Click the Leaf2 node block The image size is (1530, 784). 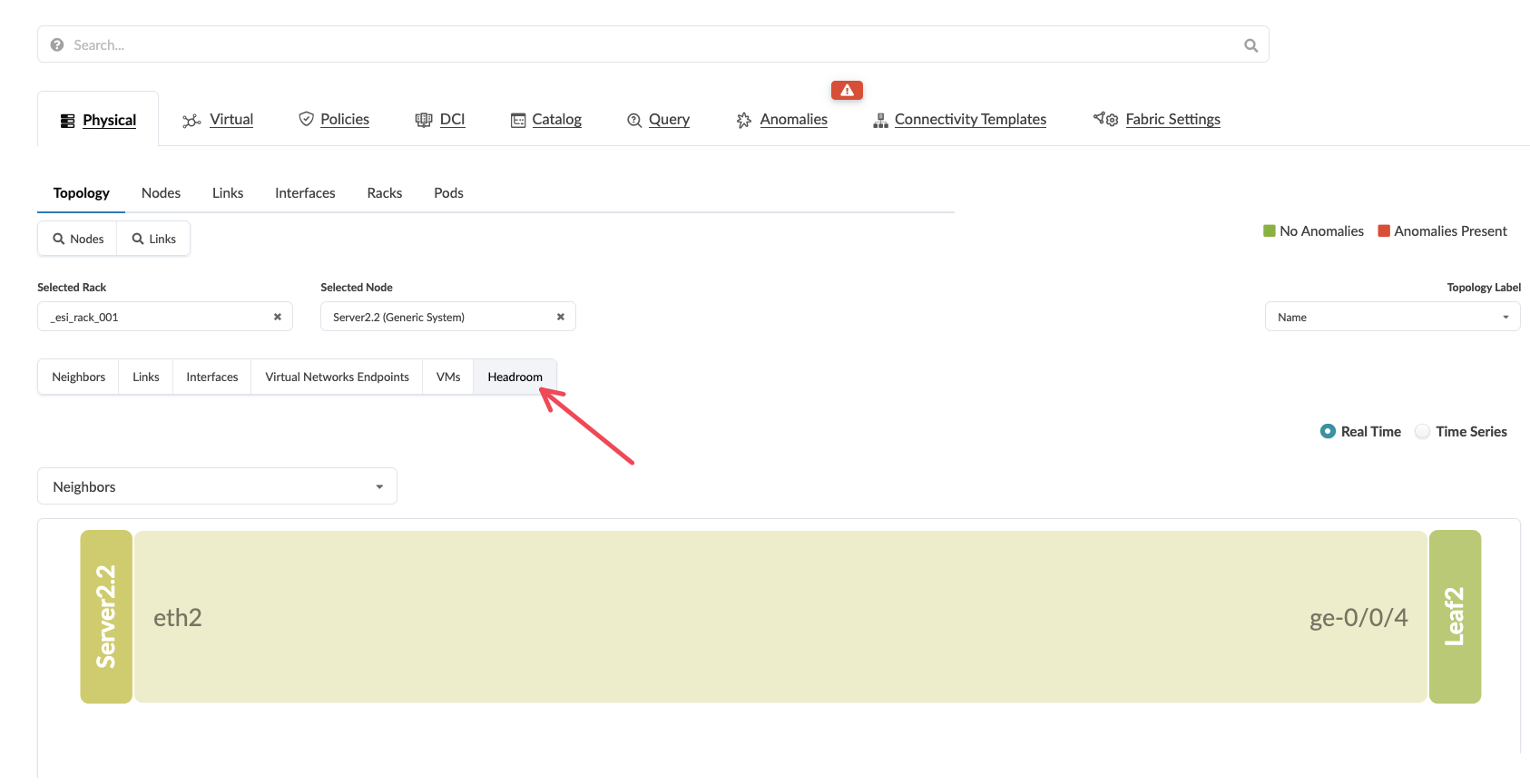click(x=1455, y=617)
